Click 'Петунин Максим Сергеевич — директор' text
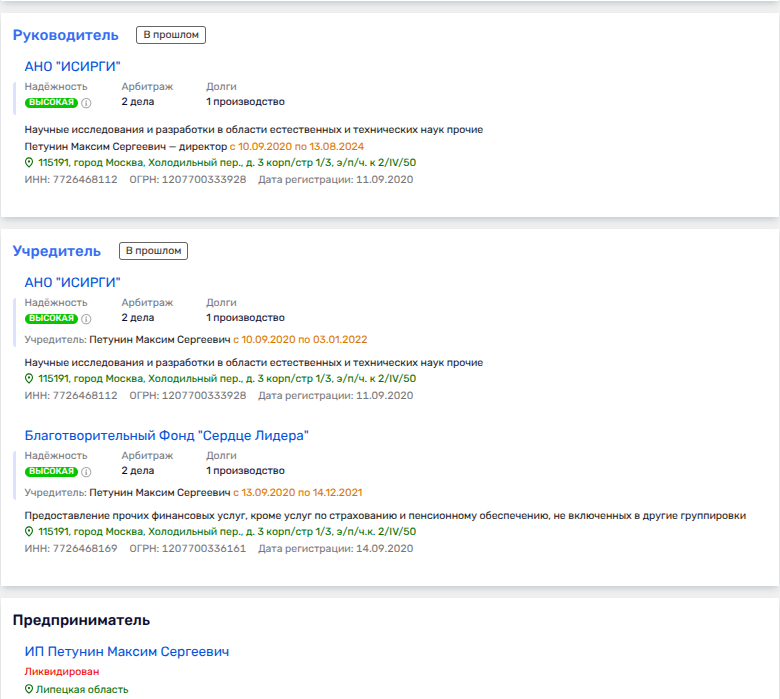The width and height of the screenshot is (780, 699). [126, 147]
